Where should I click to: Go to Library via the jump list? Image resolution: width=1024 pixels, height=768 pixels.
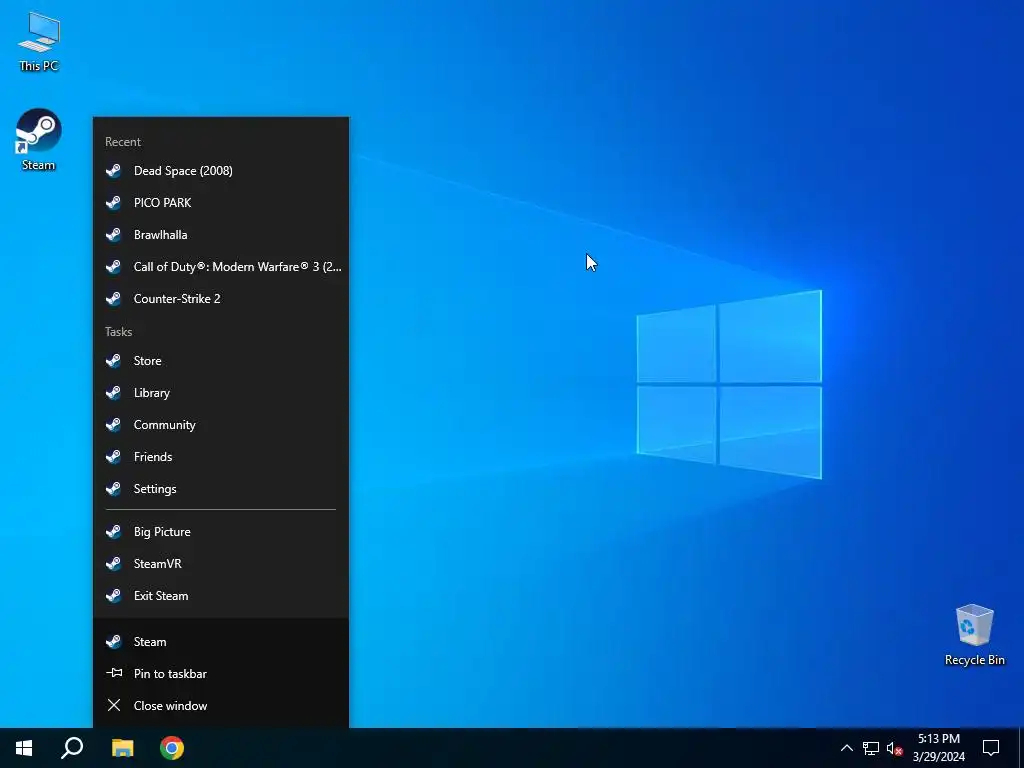[x=221, y=392]
